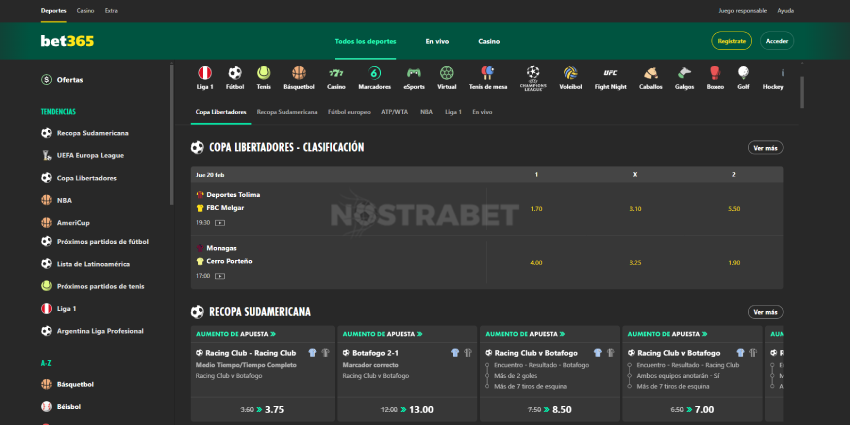This screenshot has width=850, height=425.
Task: Select boosted odds 7.00 bet
Action: point(692,410)
